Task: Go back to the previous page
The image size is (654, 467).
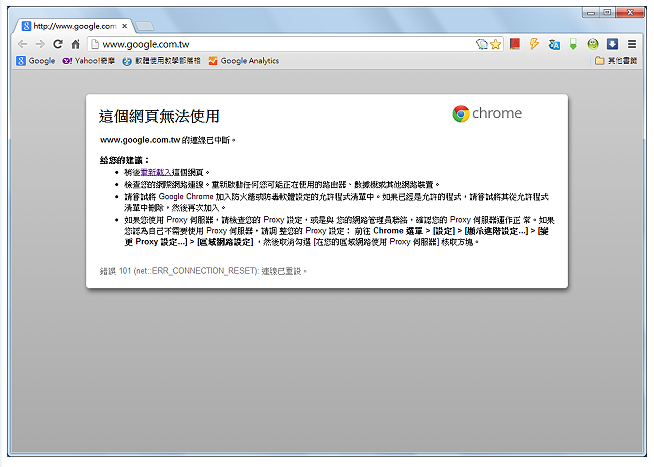Action: click(23, 44)
